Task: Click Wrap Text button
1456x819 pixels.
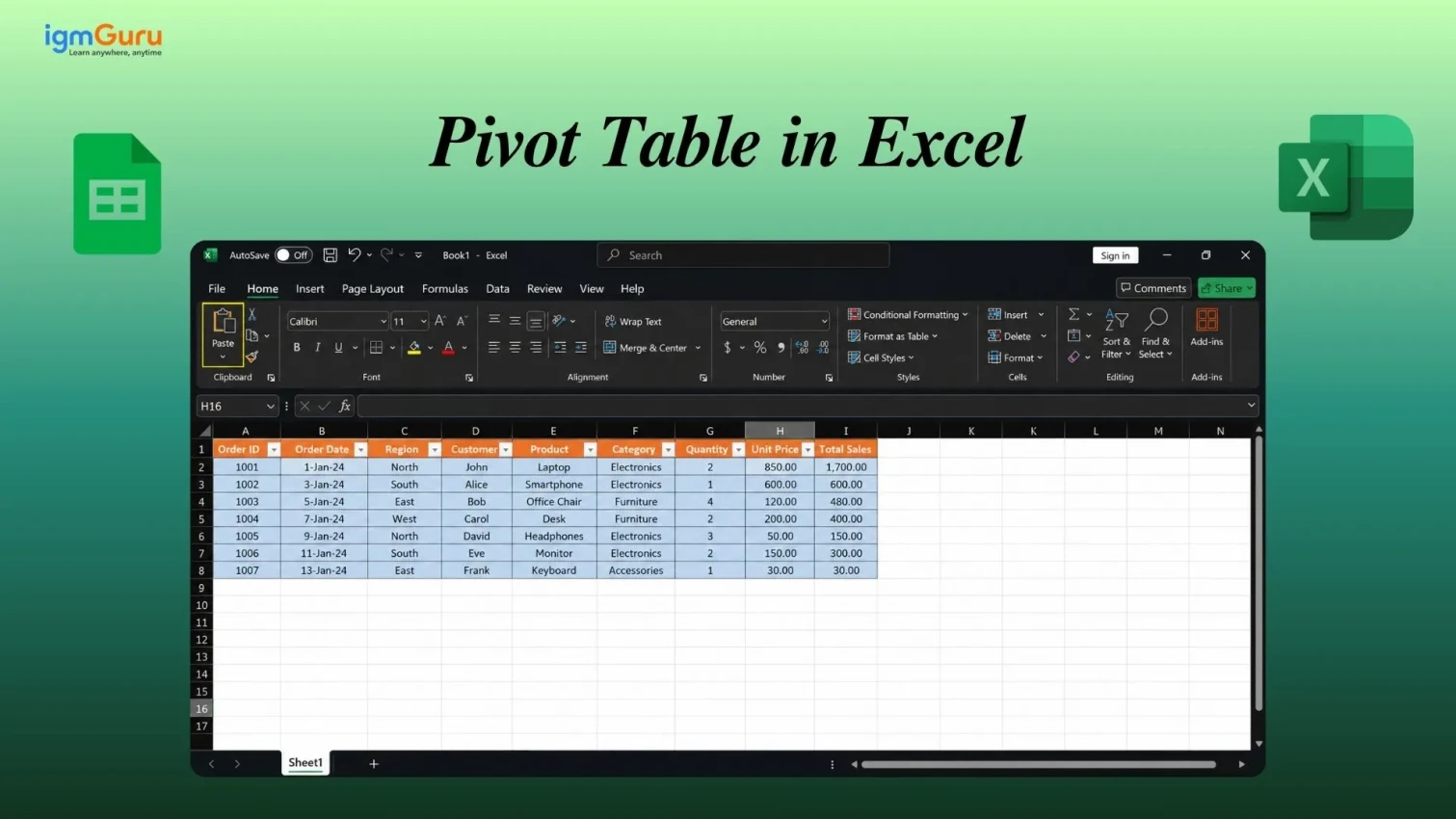Action: (x=633, y=322)
